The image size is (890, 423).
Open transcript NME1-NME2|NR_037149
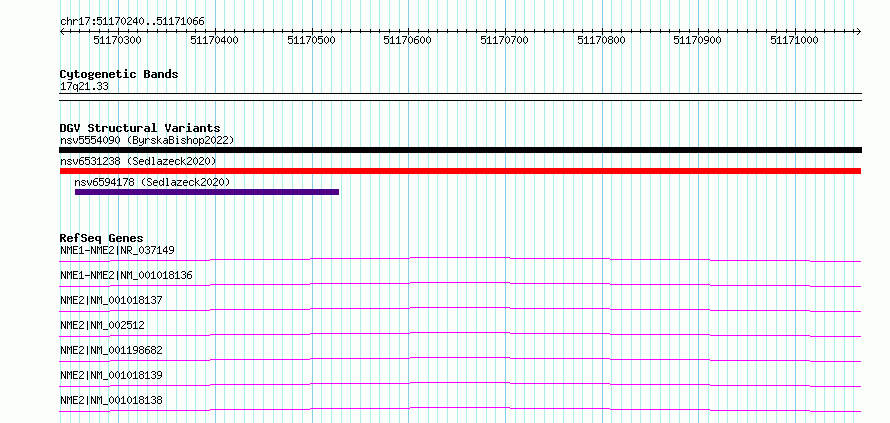point(117,250)
